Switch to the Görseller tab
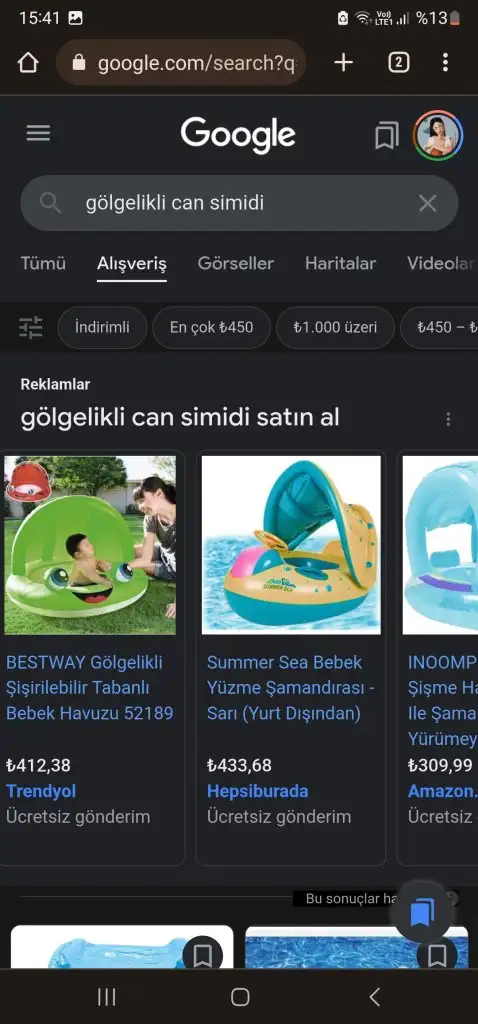 (236, 264)
